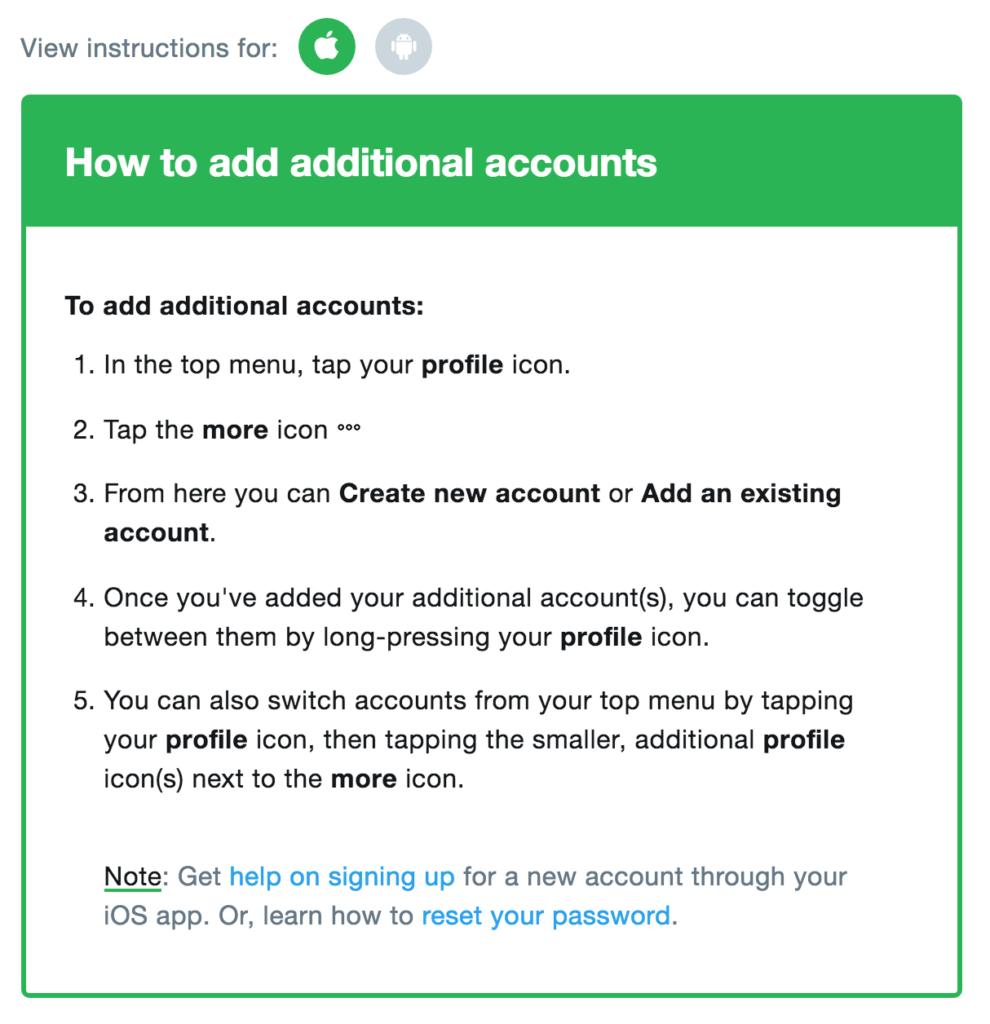The width and height of the screenshot is (990, 1024).
Task: Select the Apple iOS instructions icon
Action: pyautogui.click(x=327, y=46)
